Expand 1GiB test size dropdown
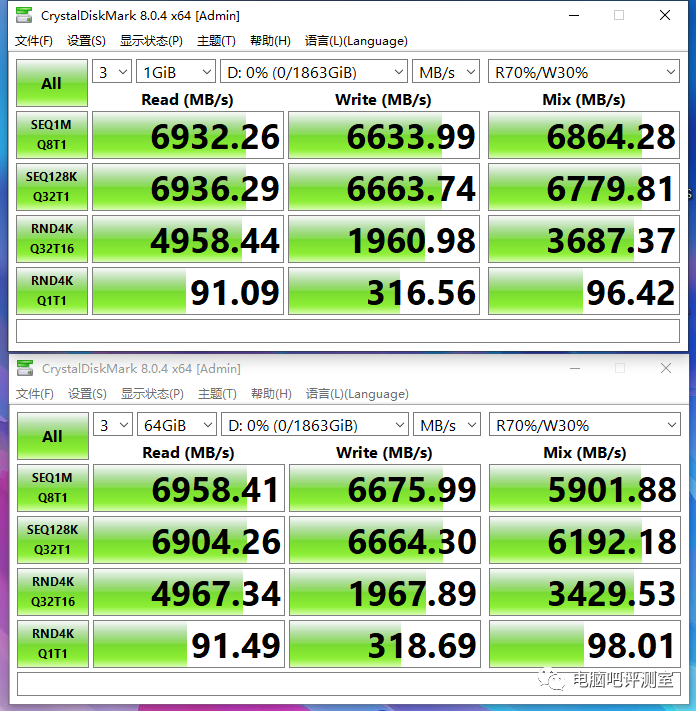 click(176, 72)
